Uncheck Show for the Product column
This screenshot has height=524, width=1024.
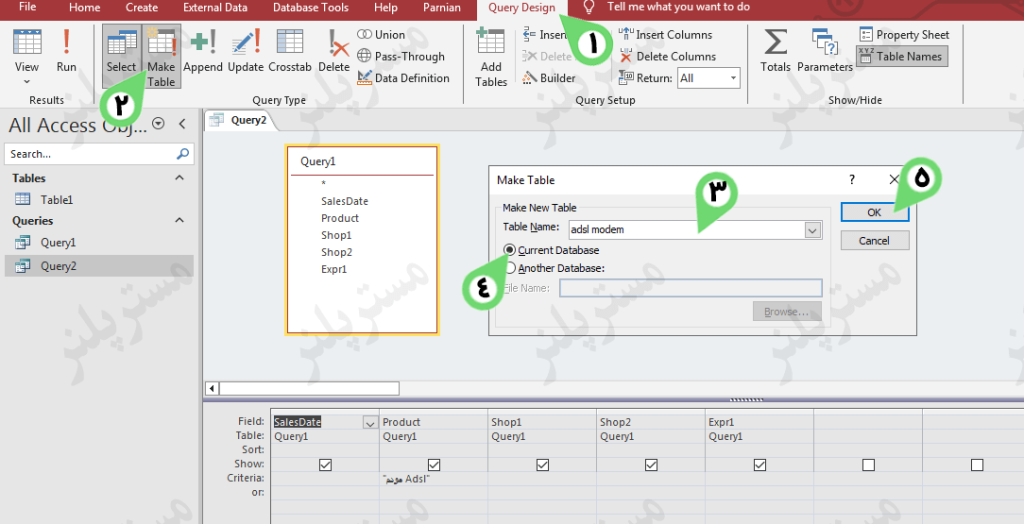point(434,465)
